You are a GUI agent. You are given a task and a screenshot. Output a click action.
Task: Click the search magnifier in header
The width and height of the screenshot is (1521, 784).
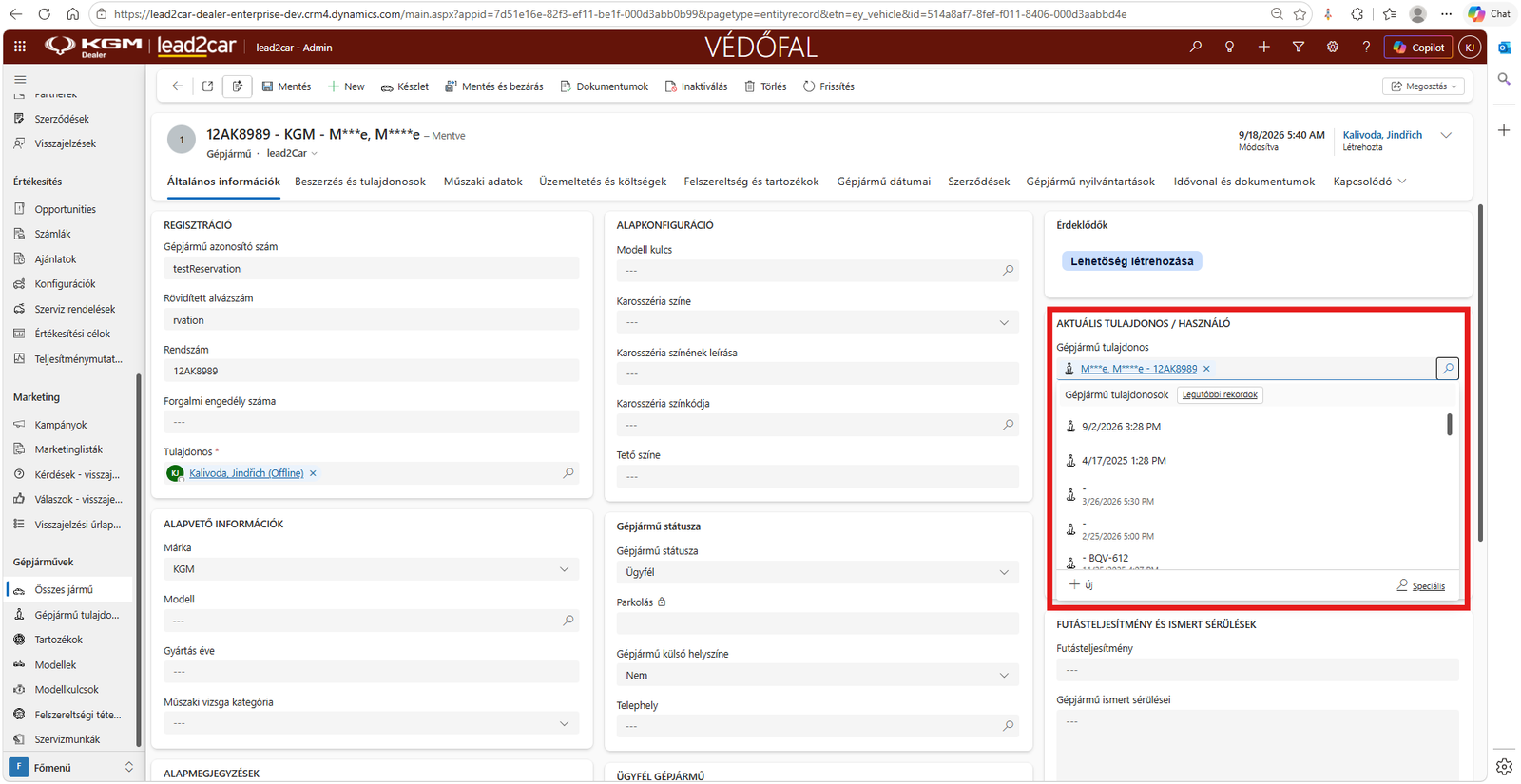1196,47
